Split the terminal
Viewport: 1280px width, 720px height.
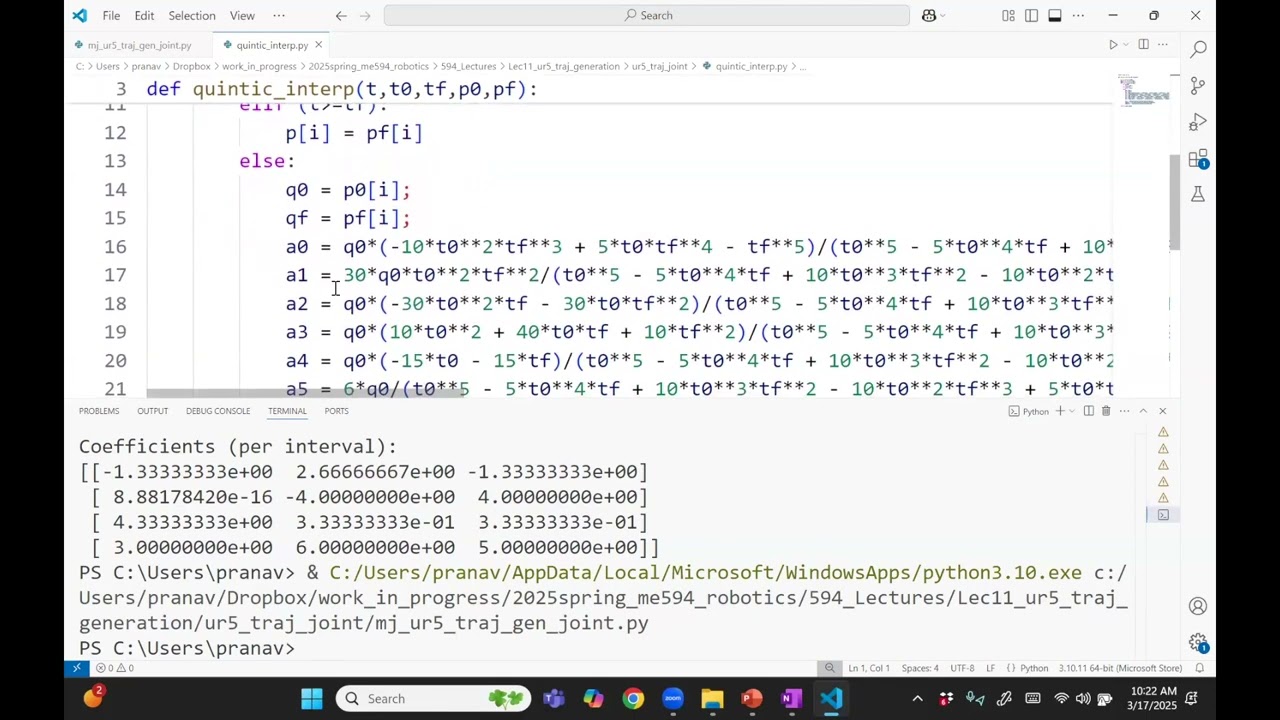[x=1088, y=411]
